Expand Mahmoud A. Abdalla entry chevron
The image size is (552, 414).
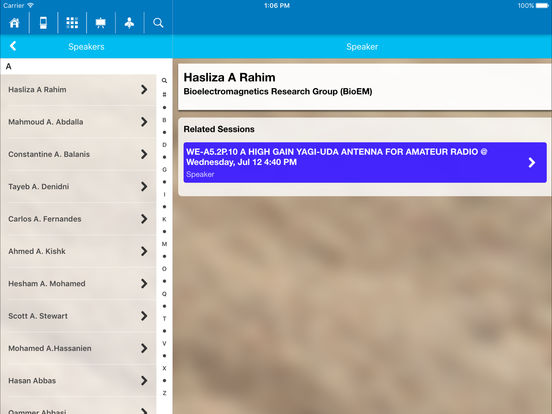click(x=144, y=122)
